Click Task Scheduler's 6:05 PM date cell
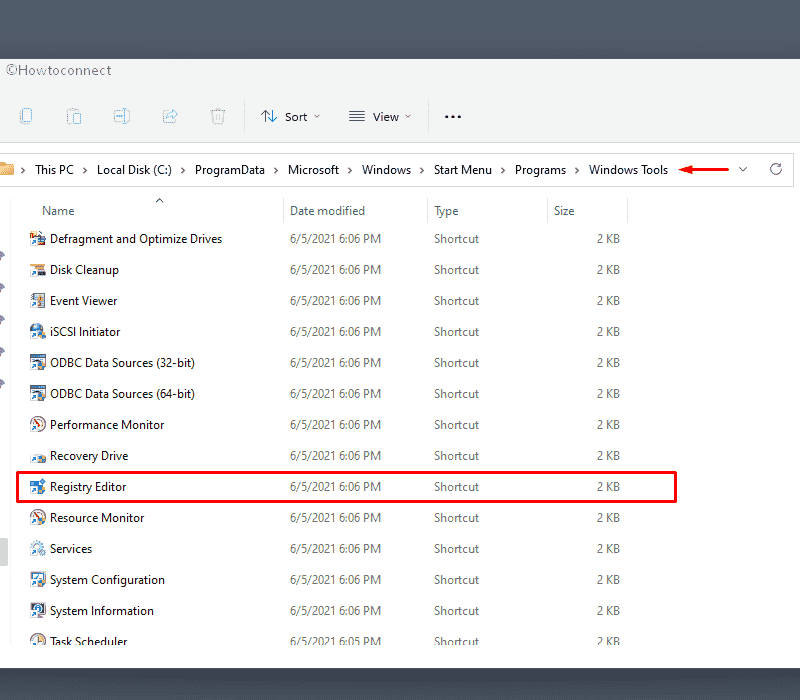 coord(335,641)
